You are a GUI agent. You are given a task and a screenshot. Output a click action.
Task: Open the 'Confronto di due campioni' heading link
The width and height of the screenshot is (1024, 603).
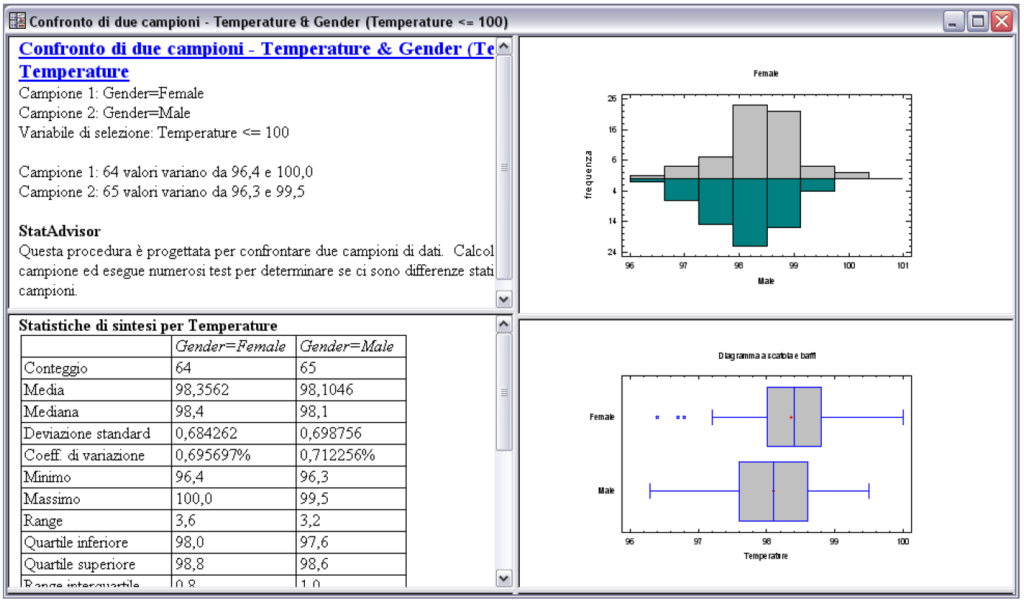256,49
